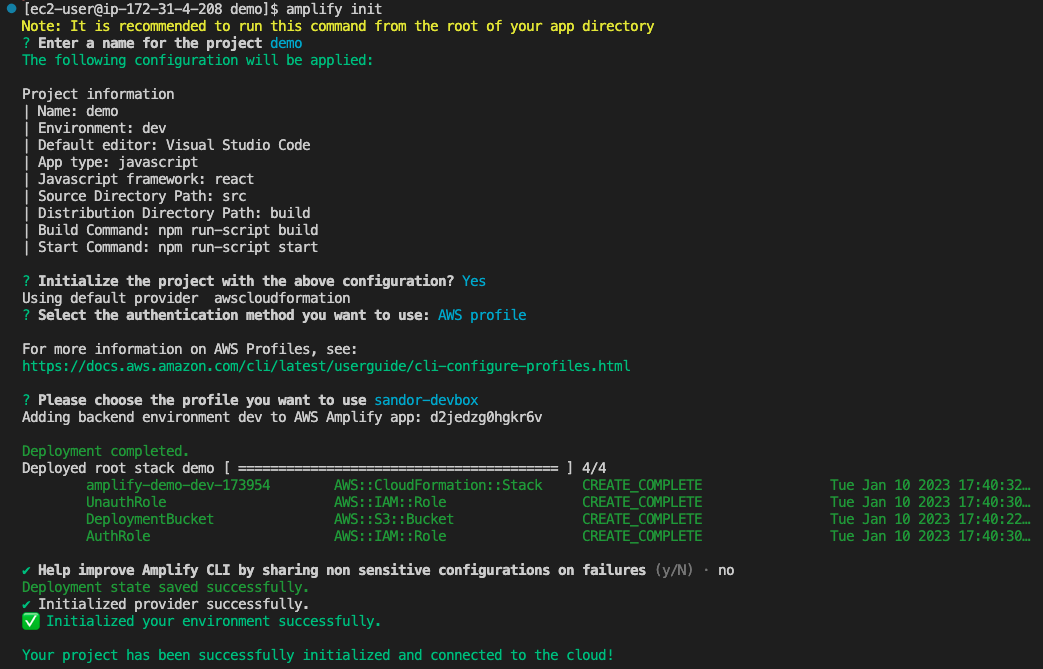Screen dimensions: 1043x669
Task: Click the checkmark beside 'Initialized provider successfully'
Action: [27, 603]
